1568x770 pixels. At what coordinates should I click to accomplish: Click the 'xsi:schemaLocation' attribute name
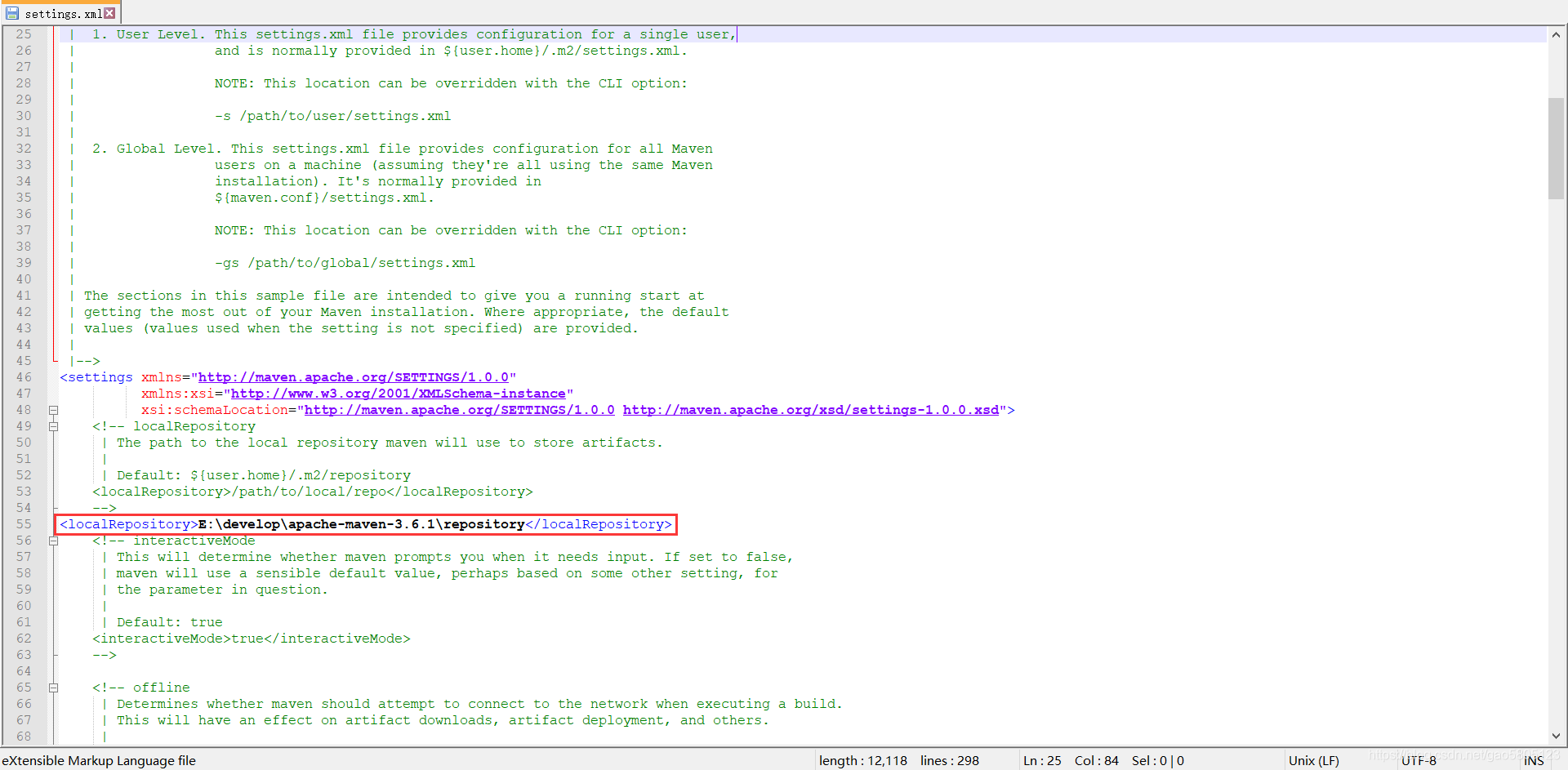coord(215,410)
